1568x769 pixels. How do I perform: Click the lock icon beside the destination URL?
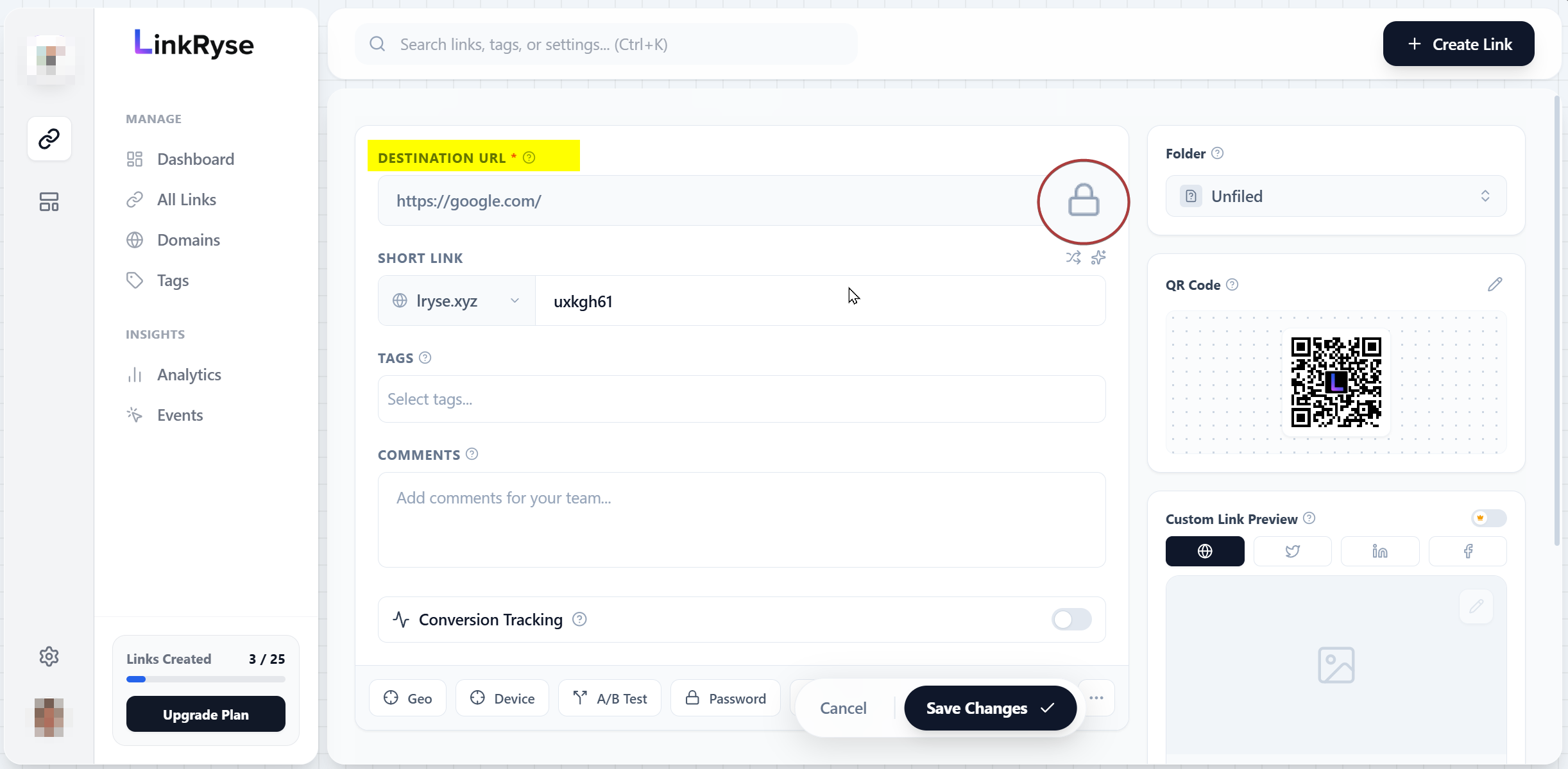1082,201
